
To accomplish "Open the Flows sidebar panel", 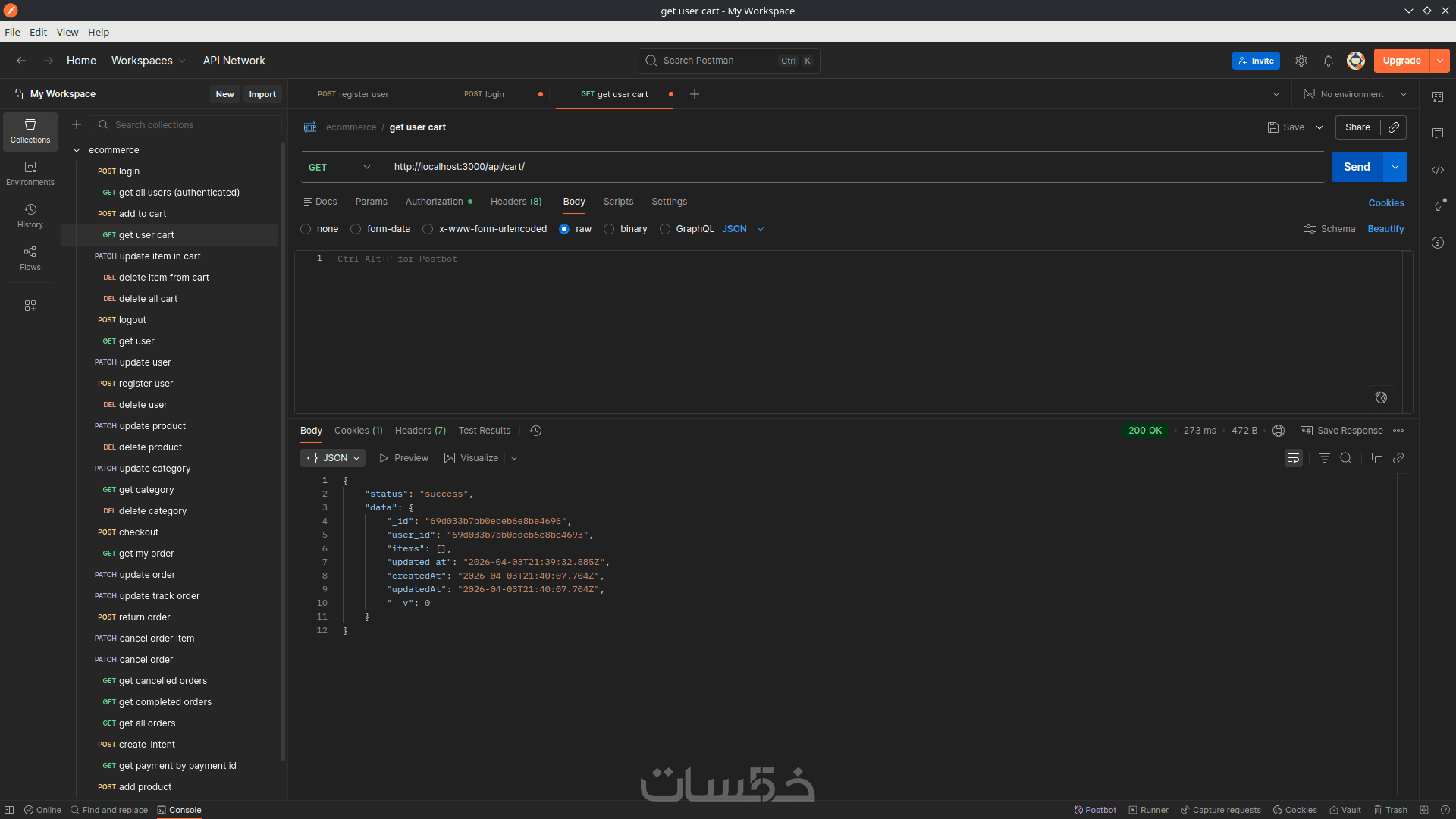I will [x=30, y=258].
